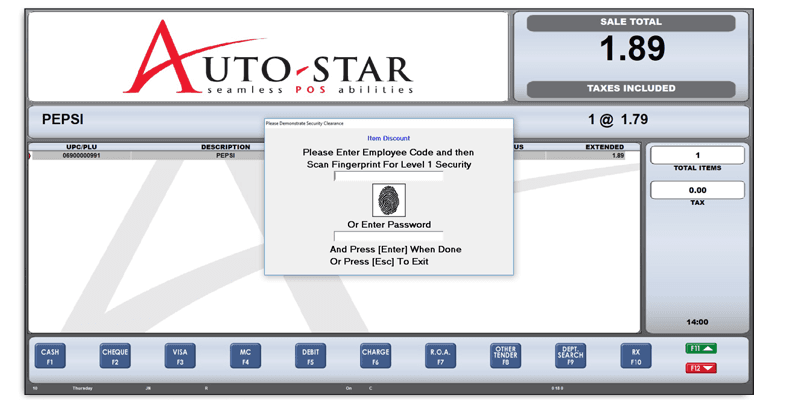
Task: Select the PEPSI line item row
Action: 334,156
